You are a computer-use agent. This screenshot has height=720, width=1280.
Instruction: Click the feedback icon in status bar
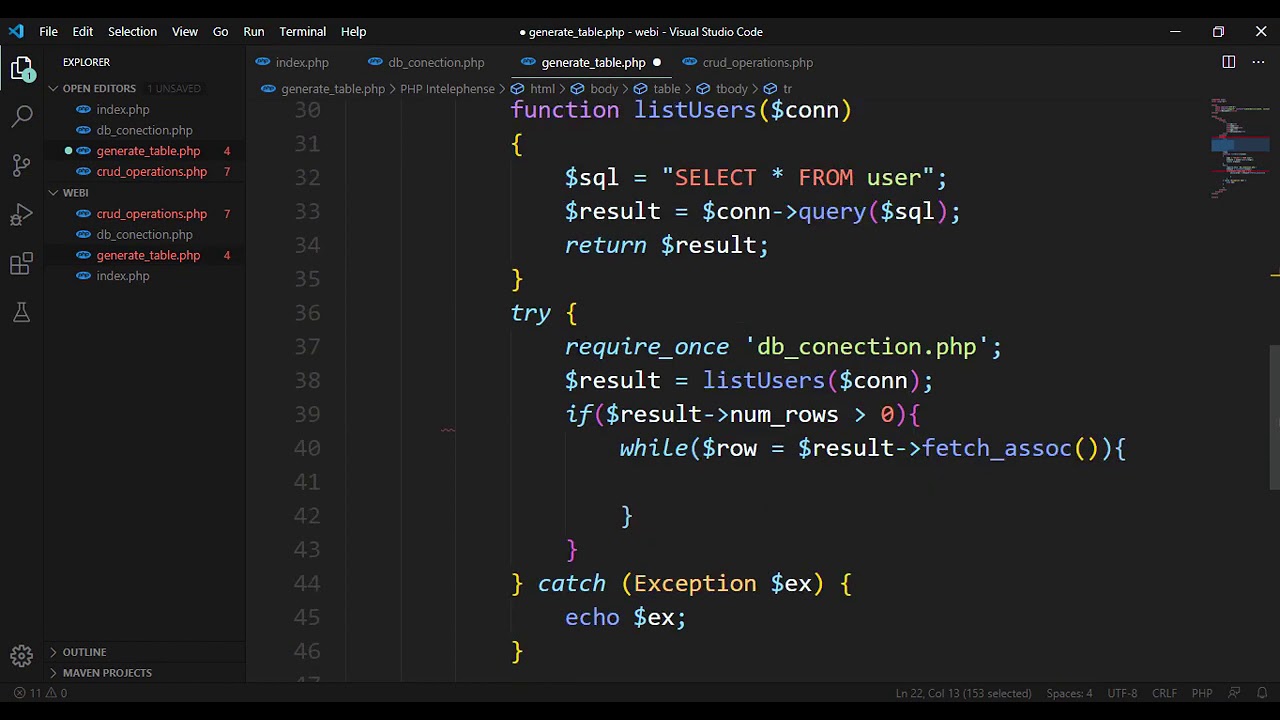[1234, 693]
